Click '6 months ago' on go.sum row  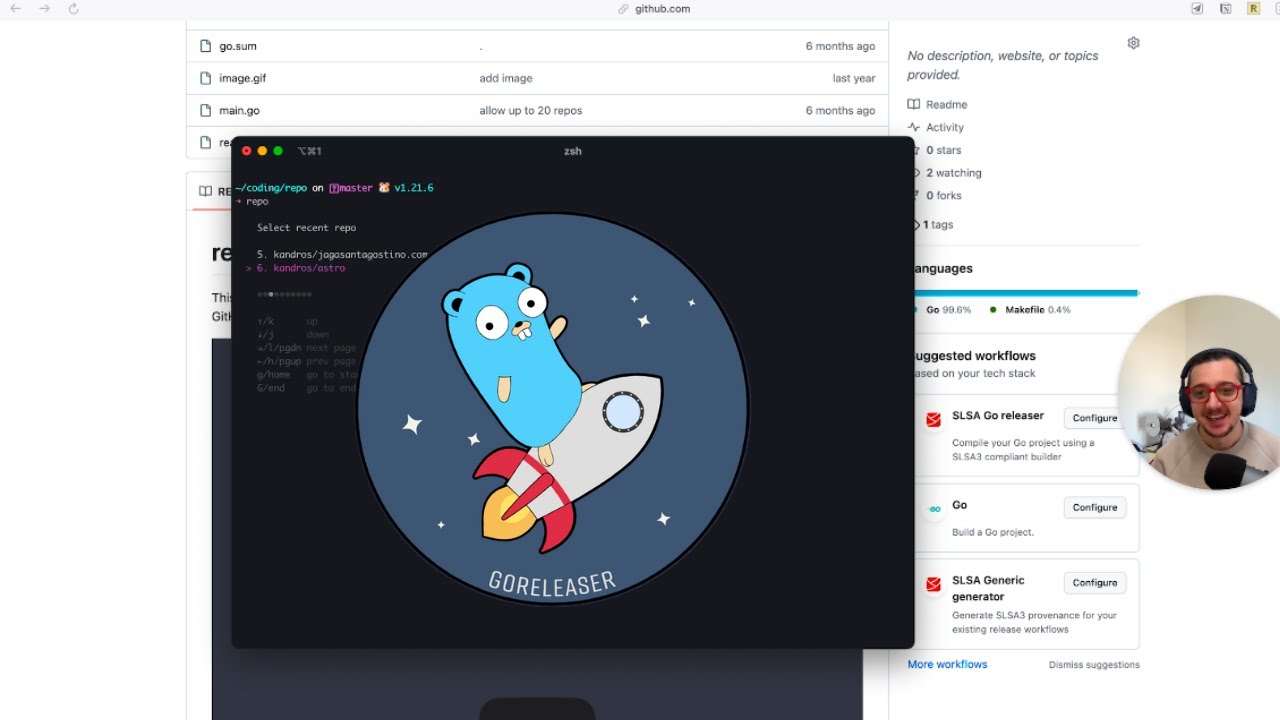(840, 46)
